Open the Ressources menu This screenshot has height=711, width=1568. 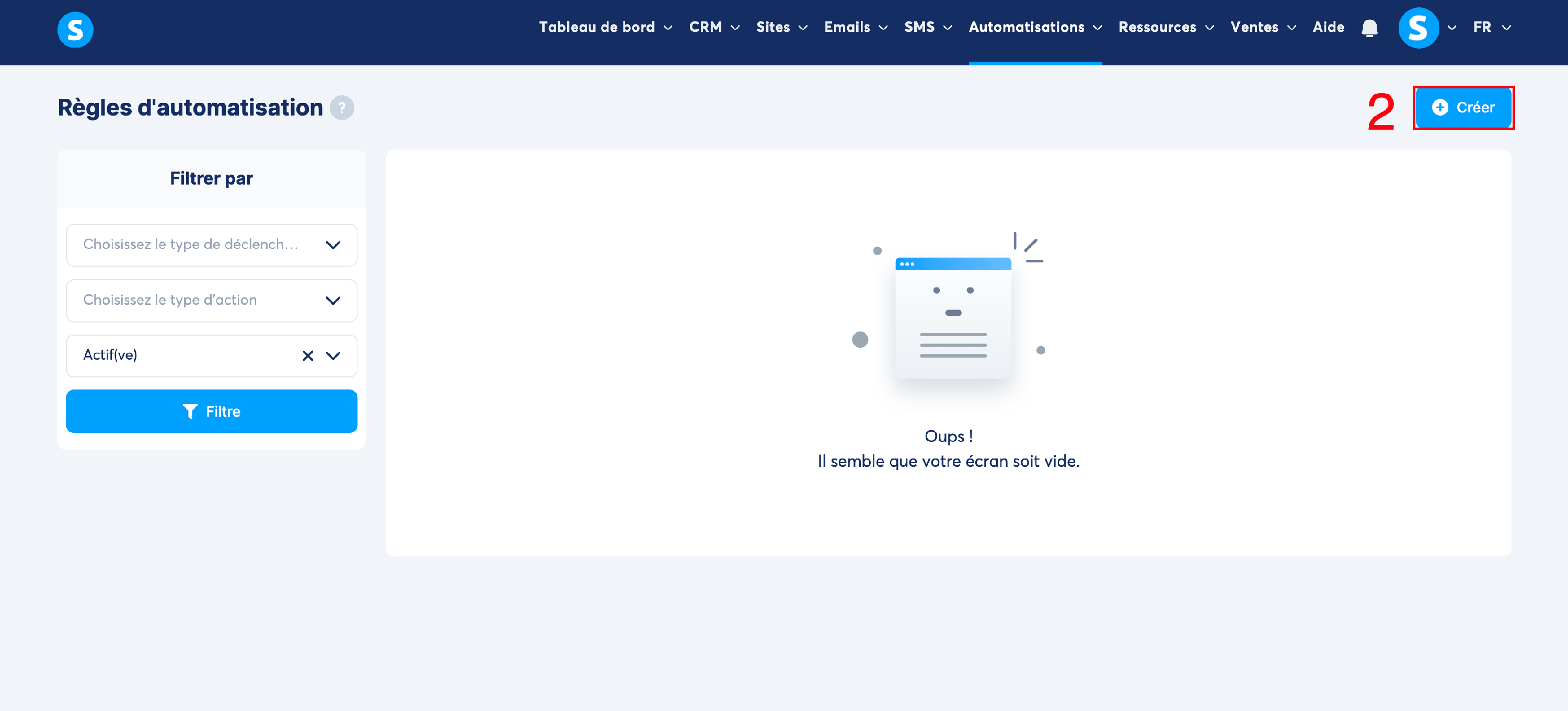[x=1166, y=27]
